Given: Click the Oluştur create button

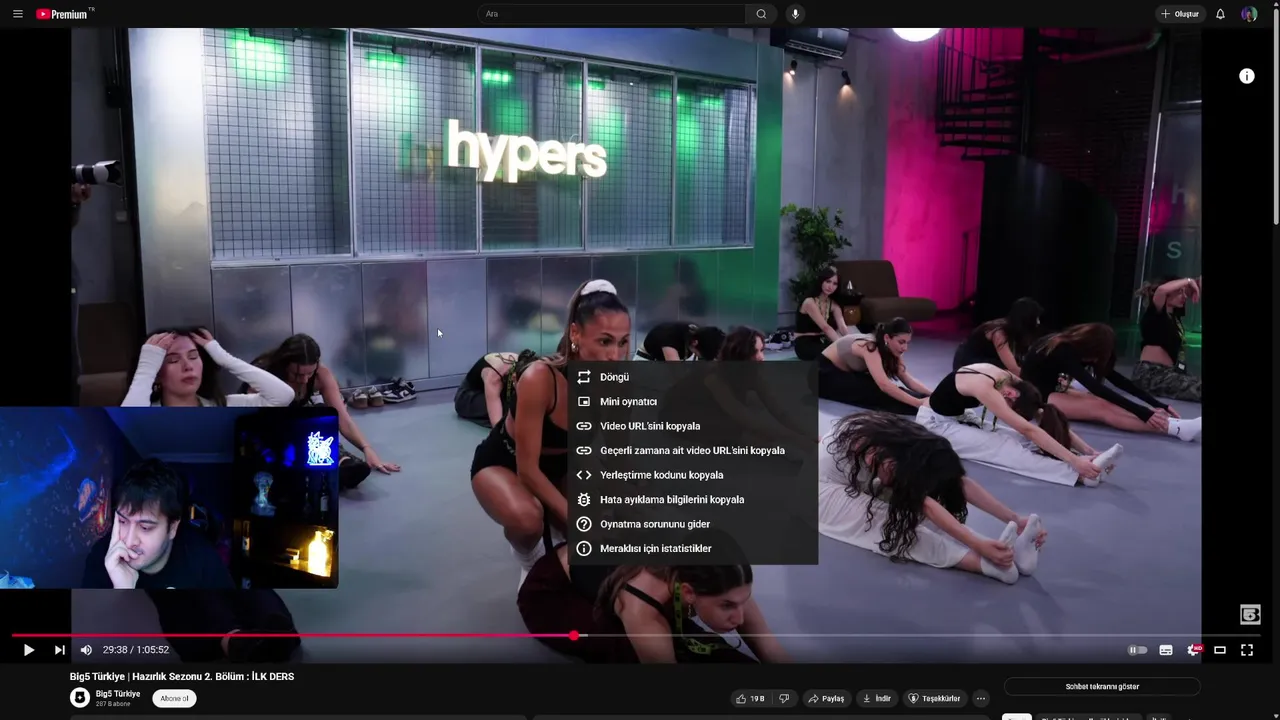Looking at the screenshot, I should pyautogui.click(x=1180, y=14).
